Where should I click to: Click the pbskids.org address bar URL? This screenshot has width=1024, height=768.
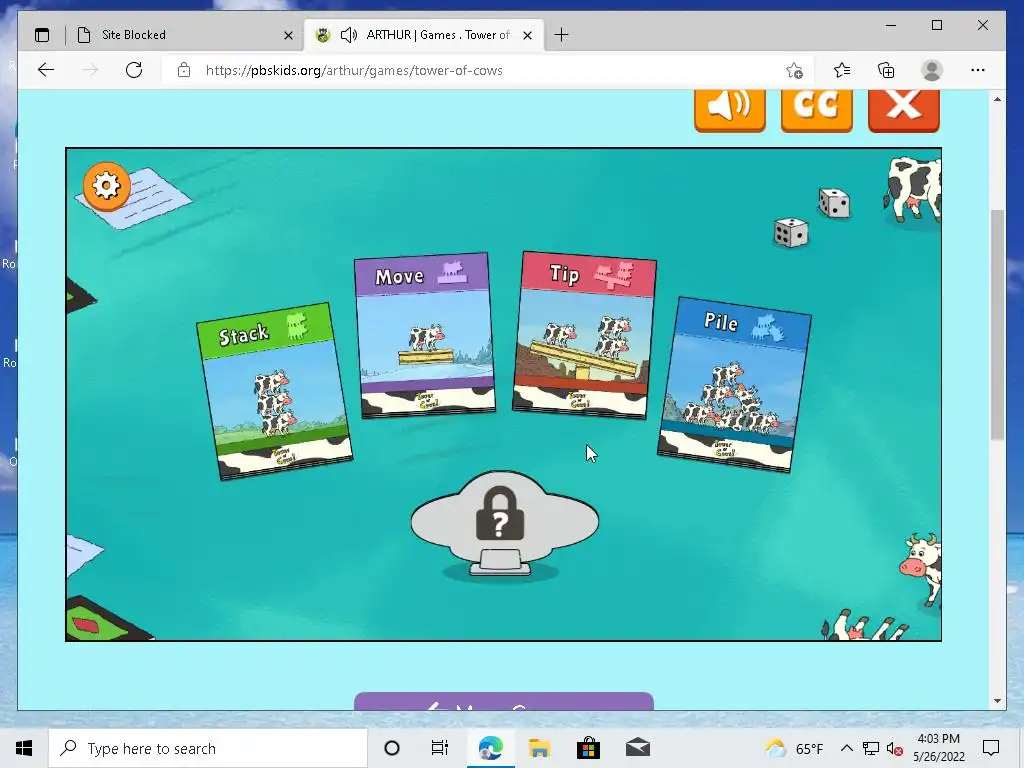coord(354,70)
